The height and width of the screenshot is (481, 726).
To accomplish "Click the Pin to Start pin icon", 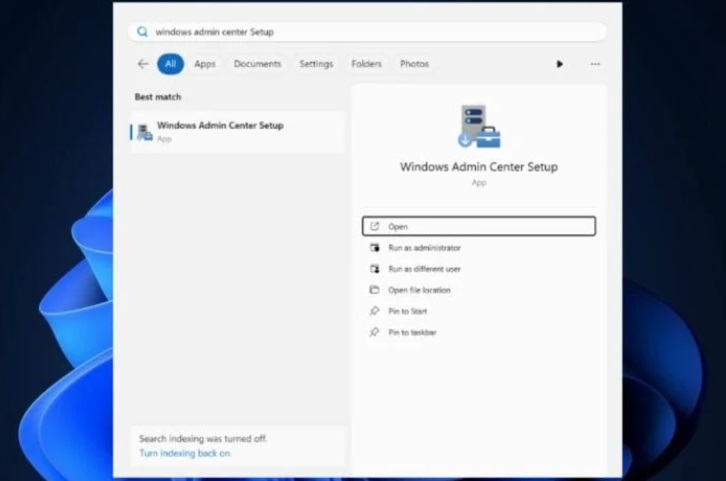I will (x=374, y=311).
